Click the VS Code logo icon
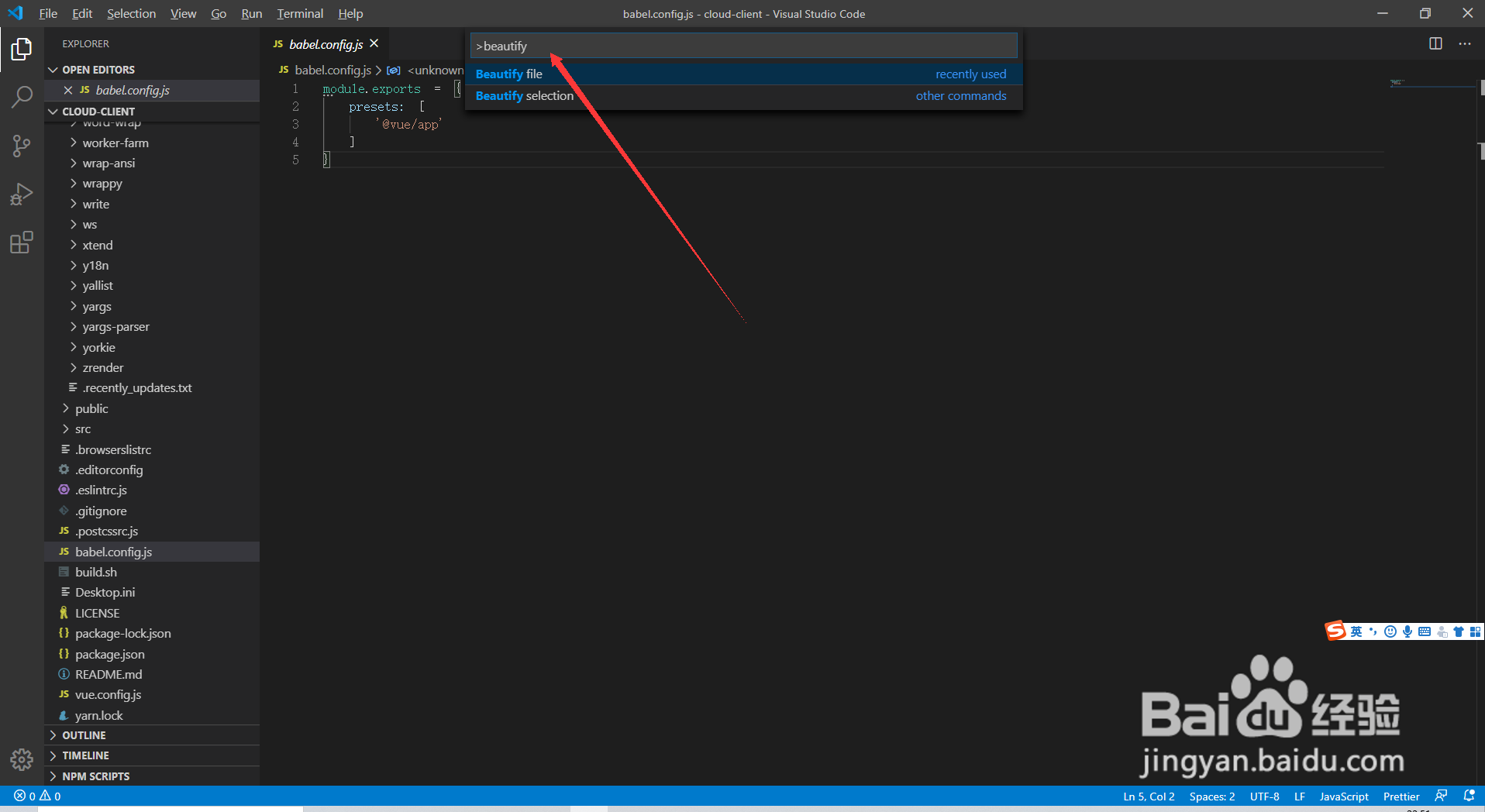Viewport: 1485px width, 812px height. 16,13
